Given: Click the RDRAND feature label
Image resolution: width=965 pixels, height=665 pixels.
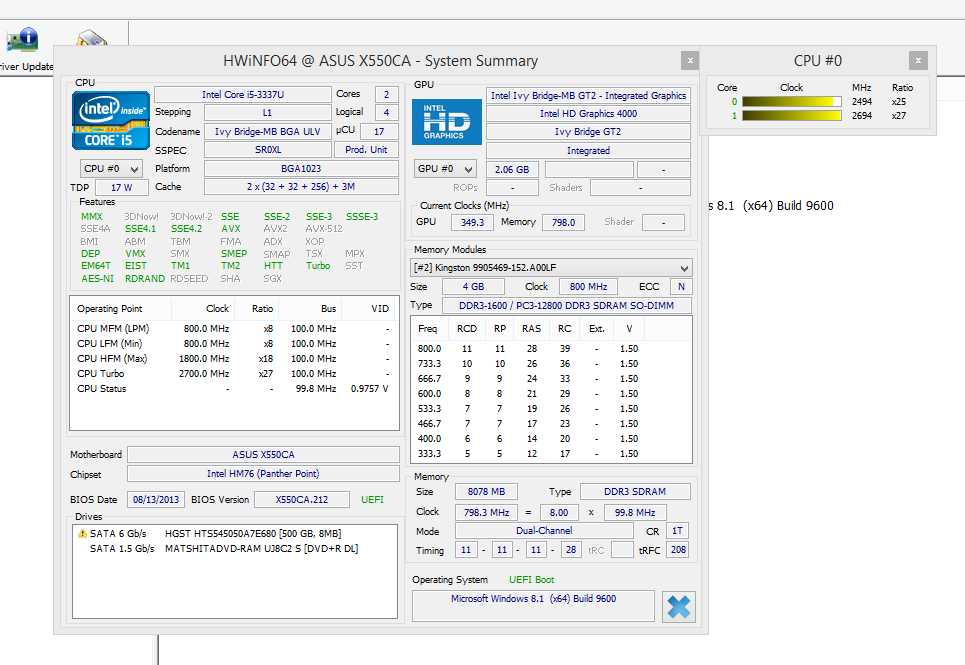Looking at the screenshot, I should click(145, 279).
